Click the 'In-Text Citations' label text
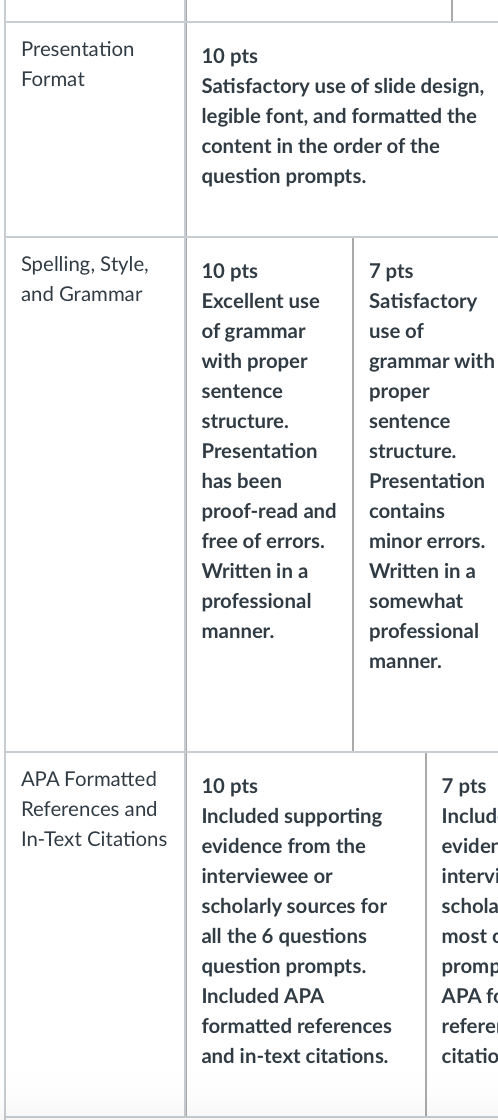This screenshot has height=1120, width=498. [x=94, y=839]
